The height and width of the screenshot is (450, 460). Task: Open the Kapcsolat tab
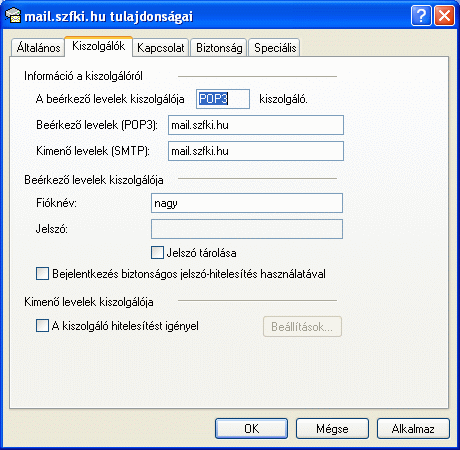pos(161,48)
